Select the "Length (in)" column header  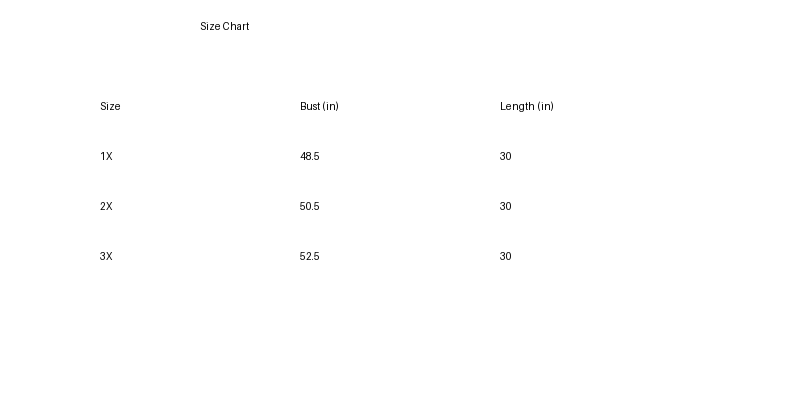526,107
